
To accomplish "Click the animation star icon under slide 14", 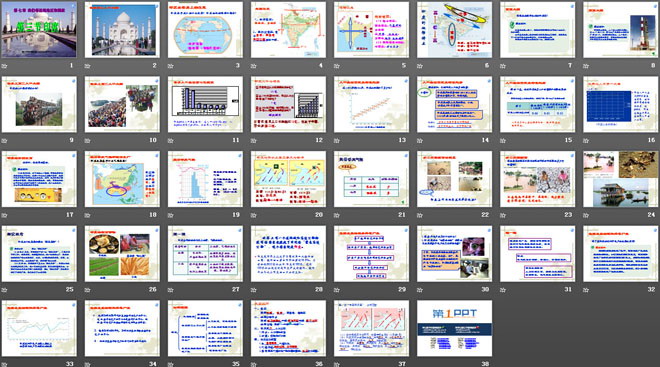I will pyautogui.click(x=420, y=140).
